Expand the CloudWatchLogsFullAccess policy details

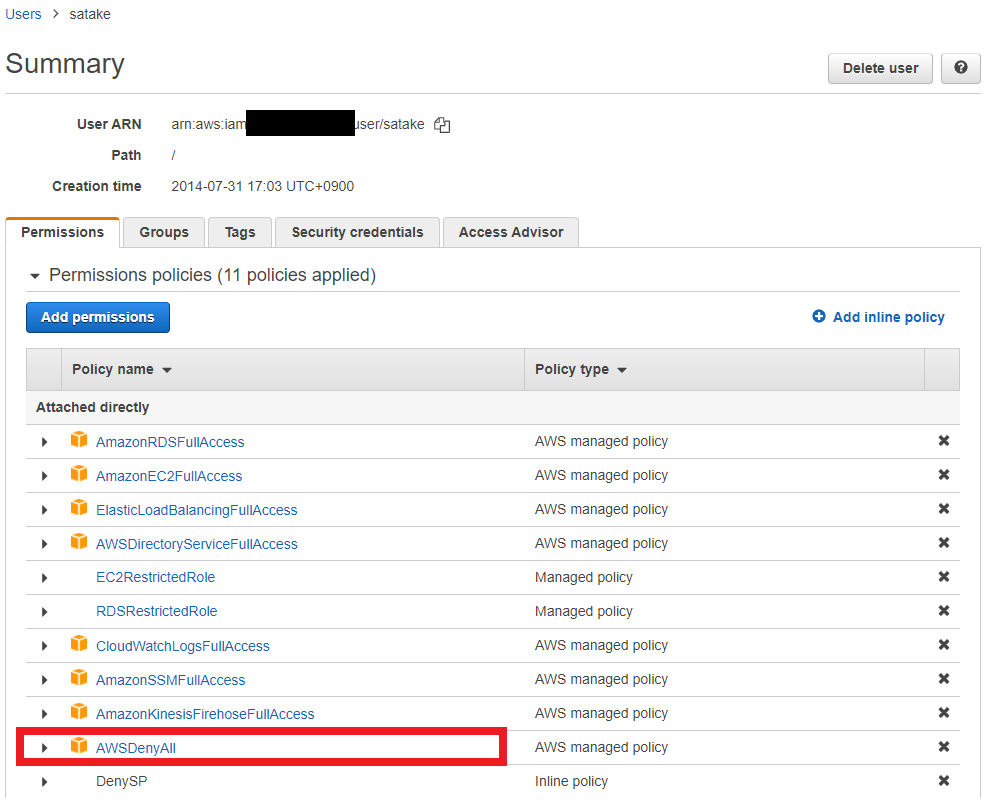coord(44,646)
